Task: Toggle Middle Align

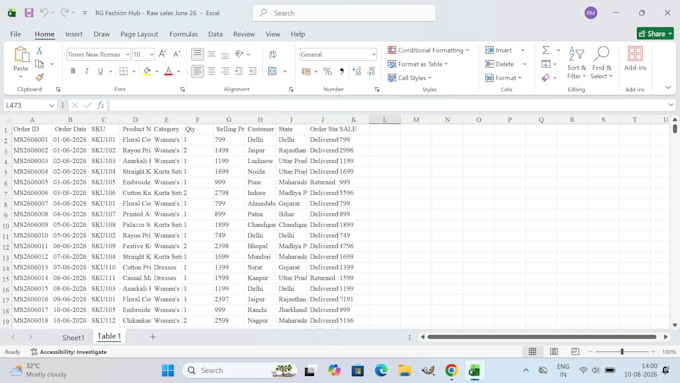Action: point(211,54)
